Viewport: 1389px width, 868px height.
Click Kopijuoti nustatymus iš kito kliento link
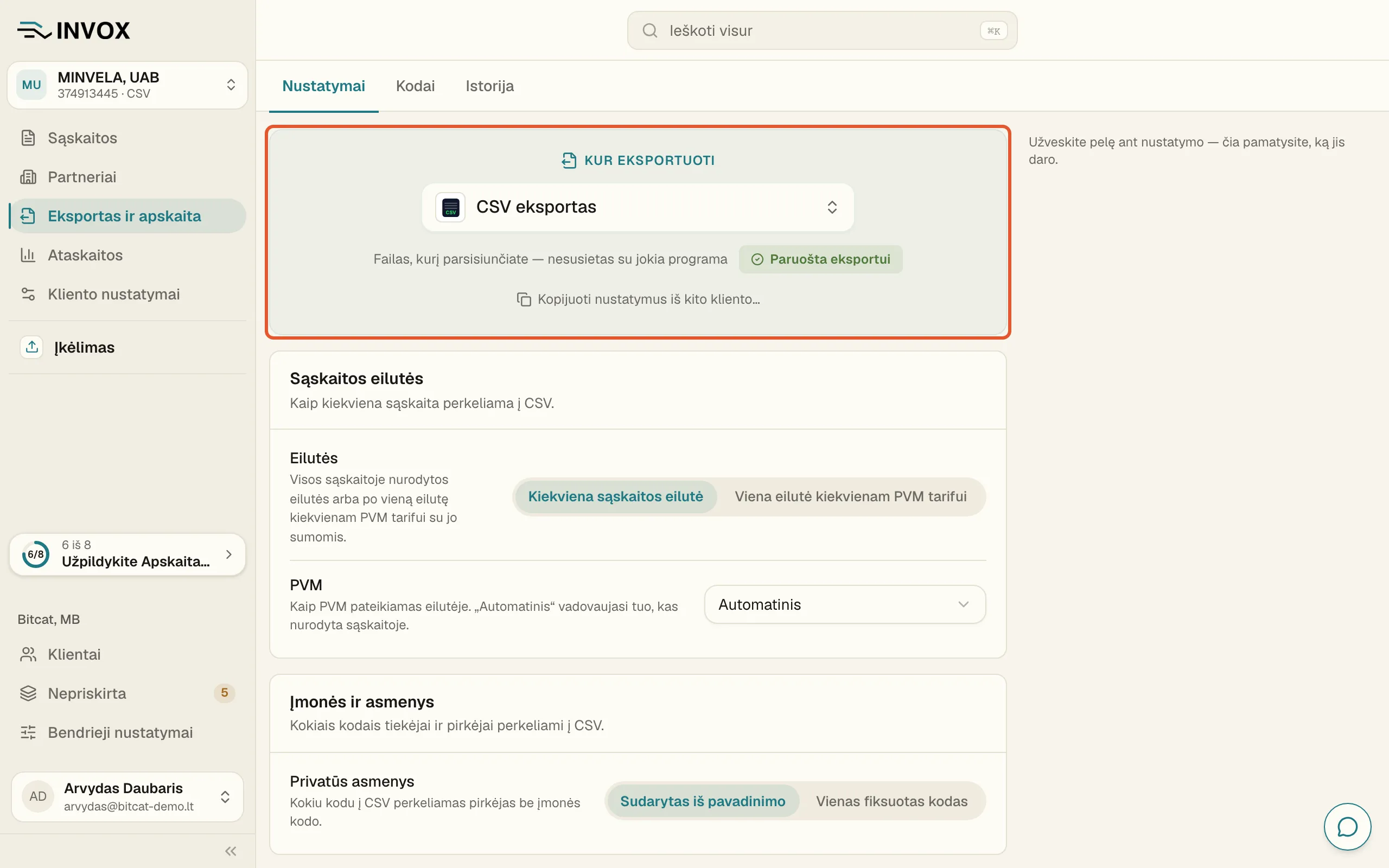tap(638, 299)
